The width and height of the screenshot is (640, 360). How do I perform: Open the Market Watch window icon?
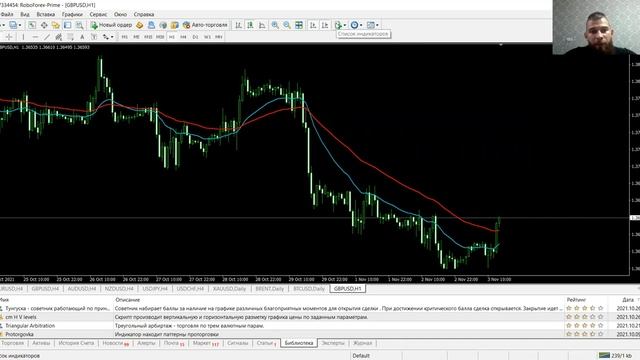32,25
